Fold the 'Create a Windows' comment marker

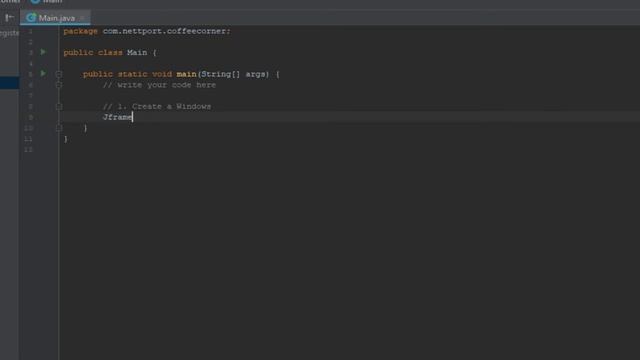(59, 107)
